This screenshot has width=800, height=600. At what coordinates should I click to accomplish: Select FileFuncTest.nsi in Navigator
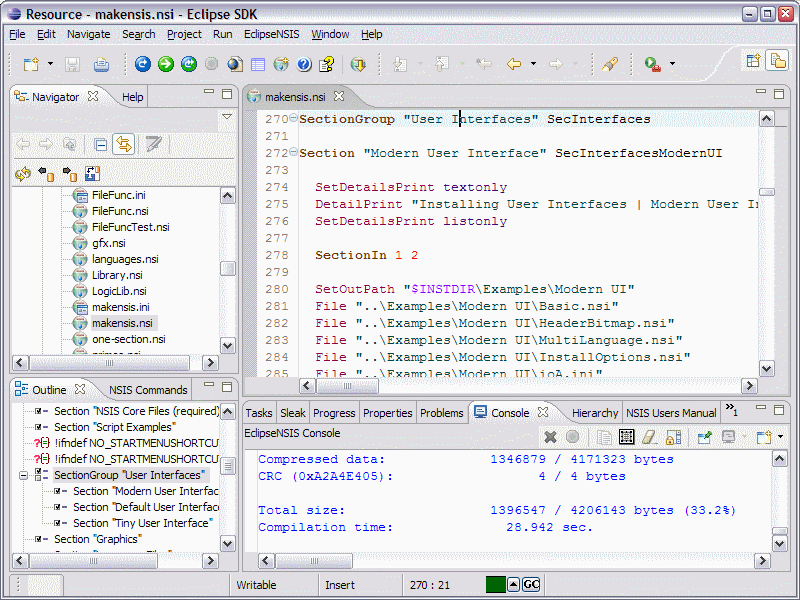(x=131, y=227)
